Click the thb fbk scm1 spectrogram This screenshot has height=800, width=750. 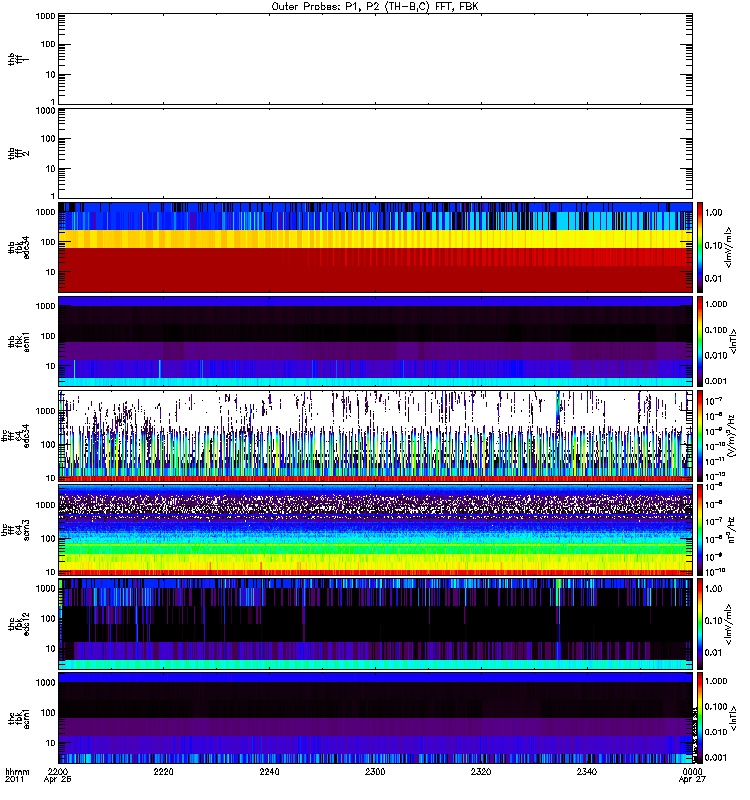(376, 341)
